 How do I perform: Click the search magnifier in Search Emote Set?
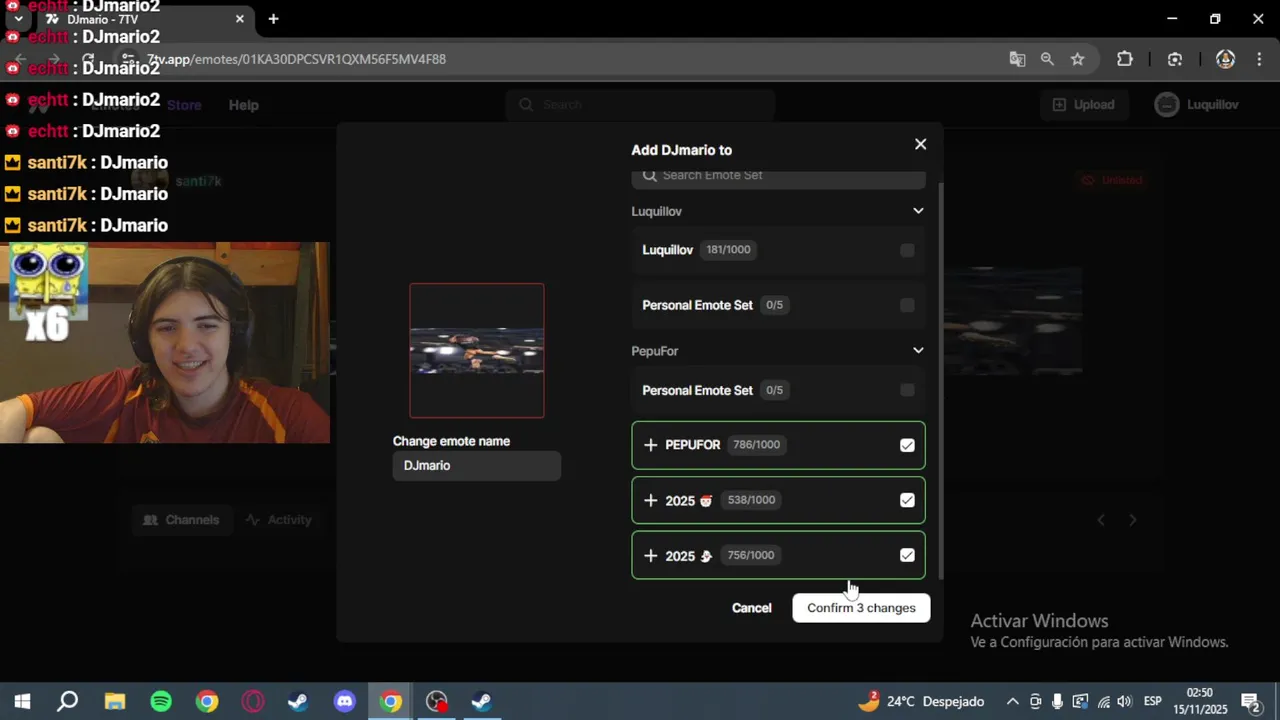coord(650,176)
